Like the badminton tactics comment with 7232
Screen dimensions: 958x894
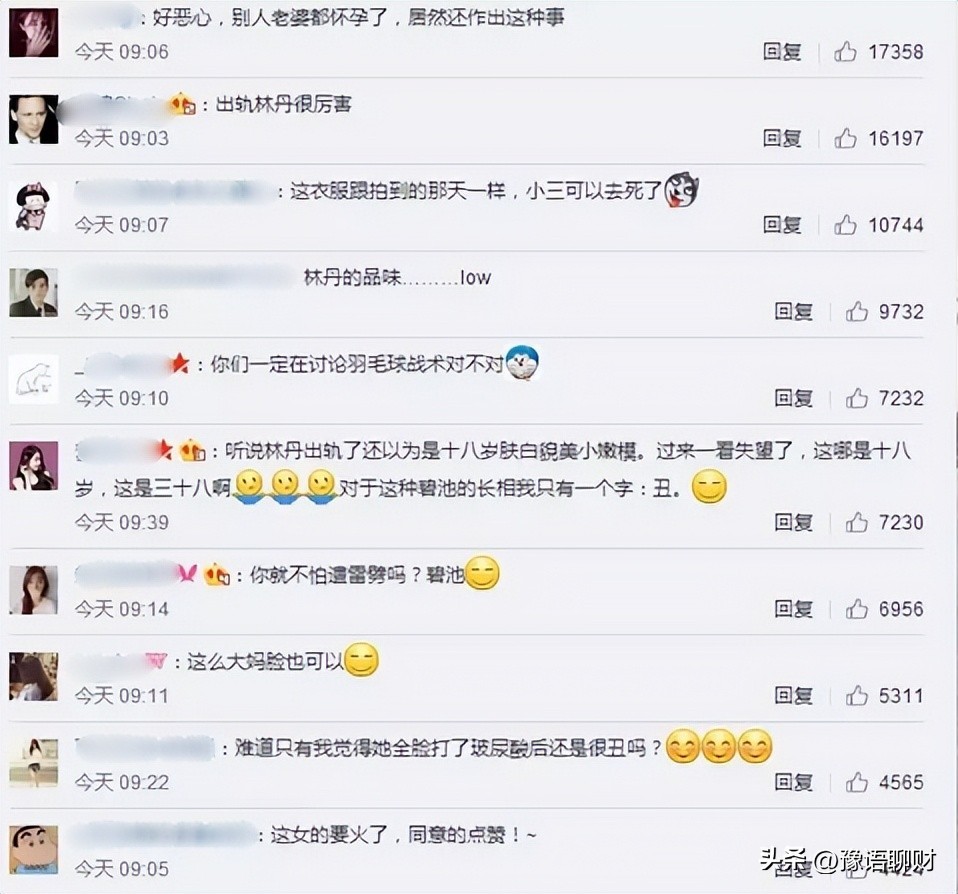(x=857, y=399)
